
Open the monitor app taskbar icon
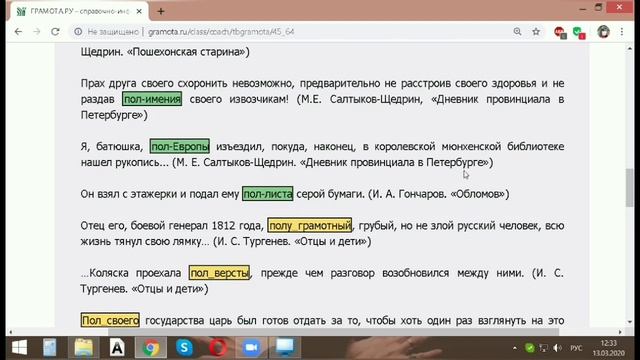(x=285, y=348)
